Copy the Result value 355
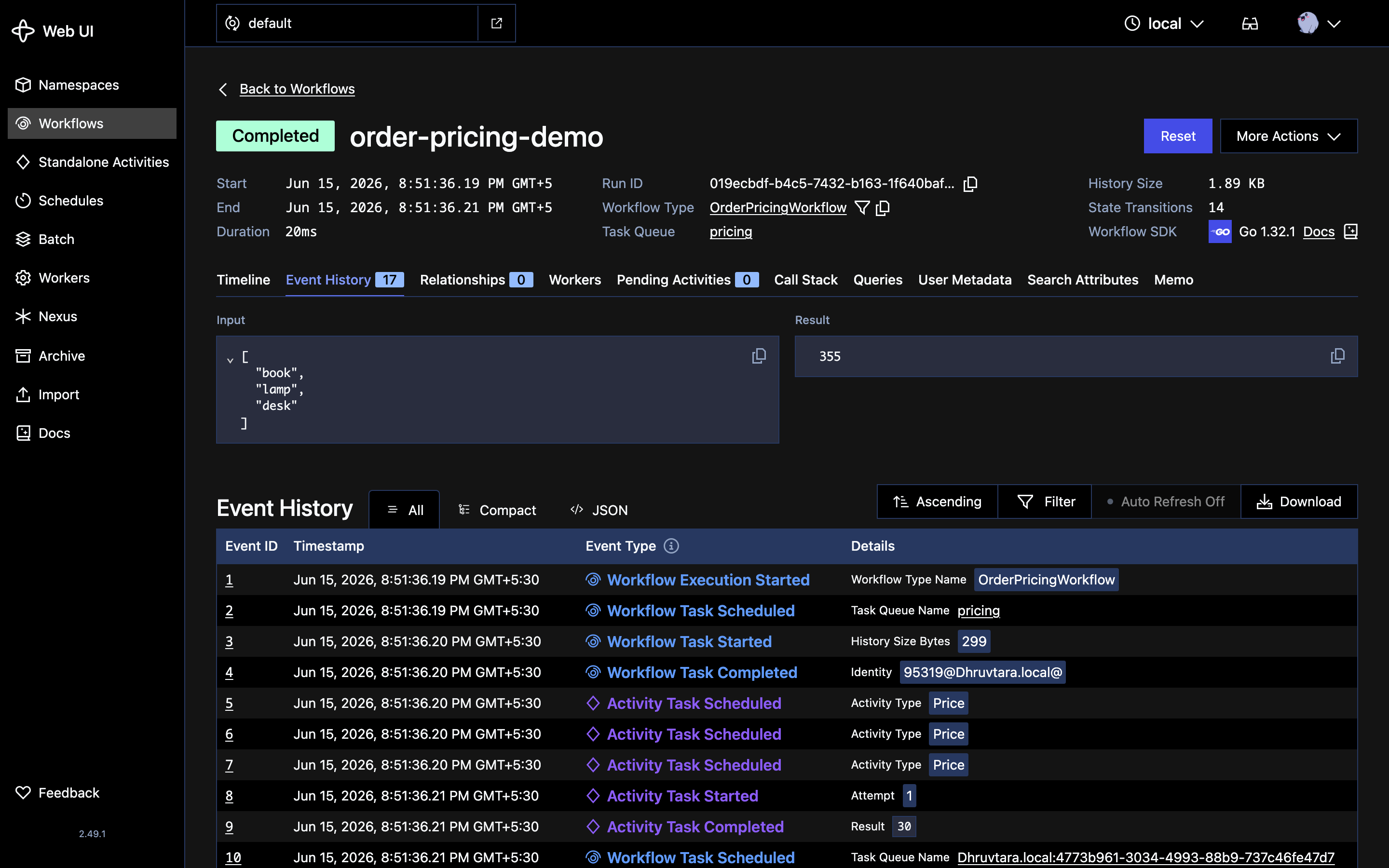The image size is (1389, 868). point(1337,356)
